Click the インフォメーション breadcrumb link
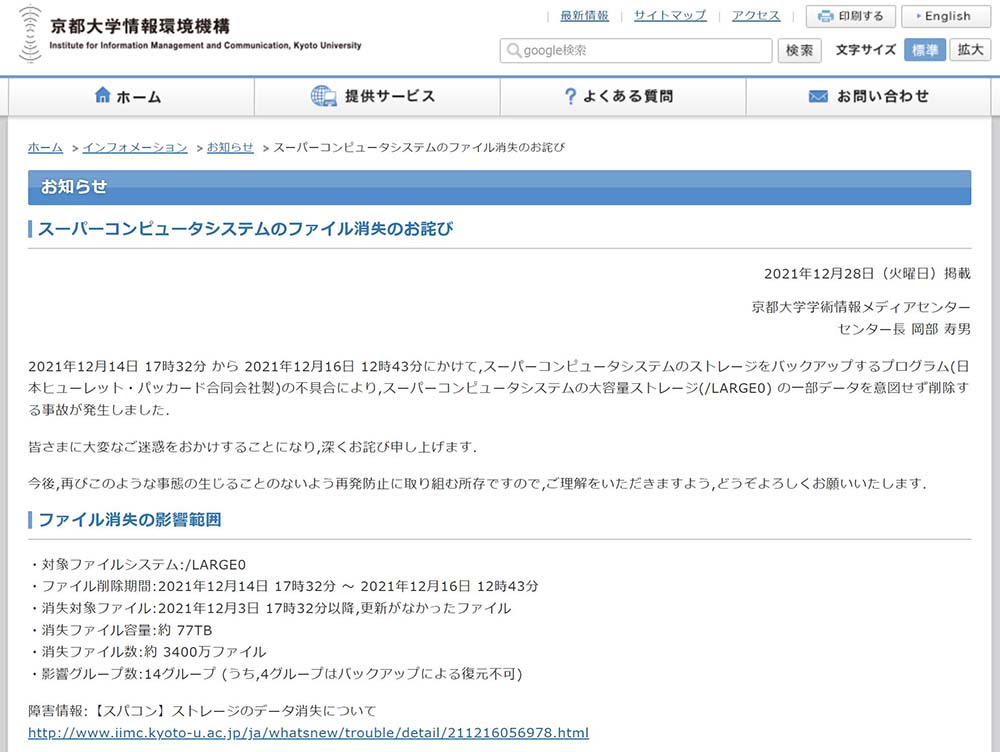Viewport: 1000px width, 752px height. coord(135,147)
